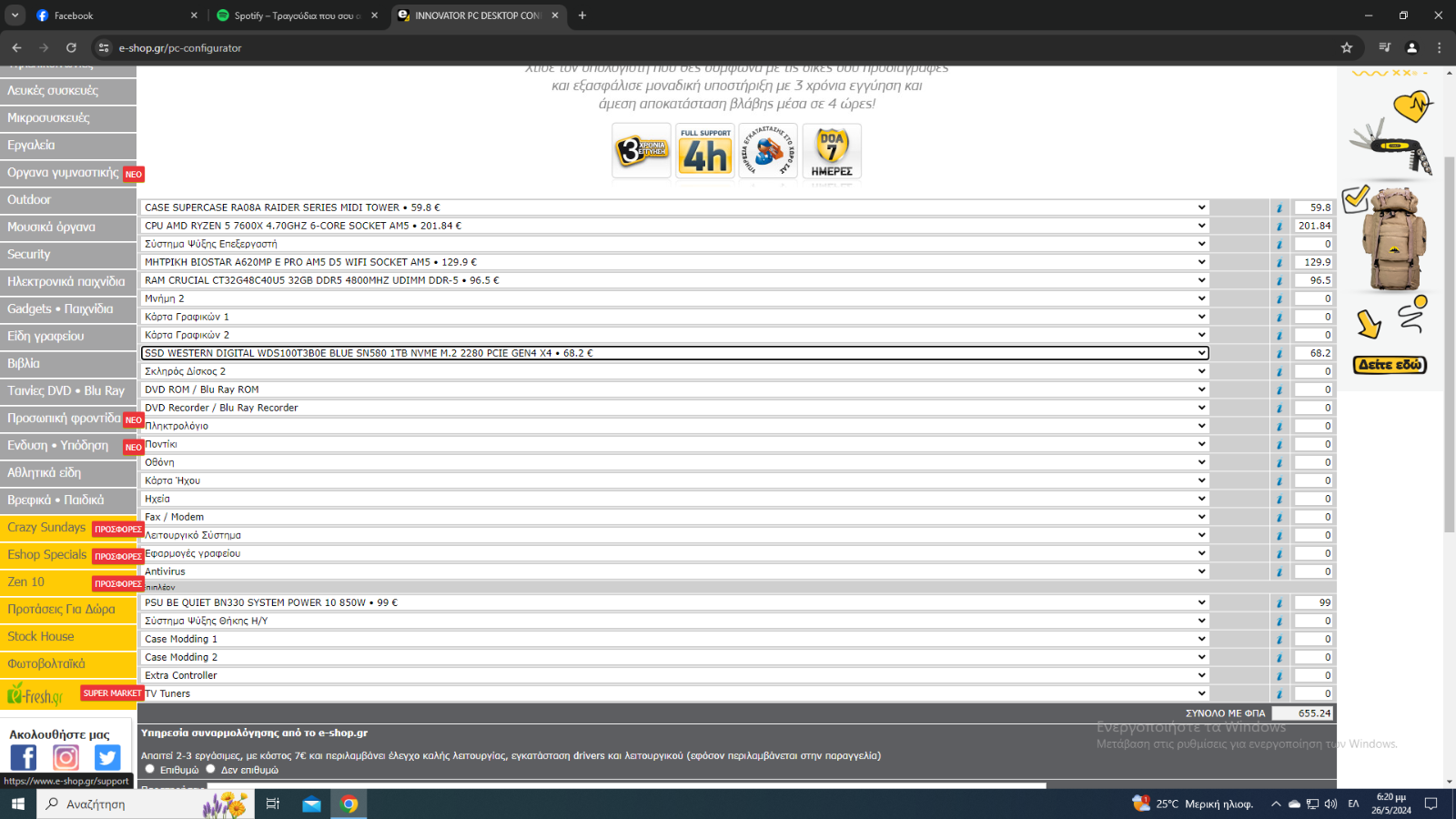The width and height of the screenshot is (1456, 819).
Task: Click the price field showing 201.84
Action: (1314, 226)
